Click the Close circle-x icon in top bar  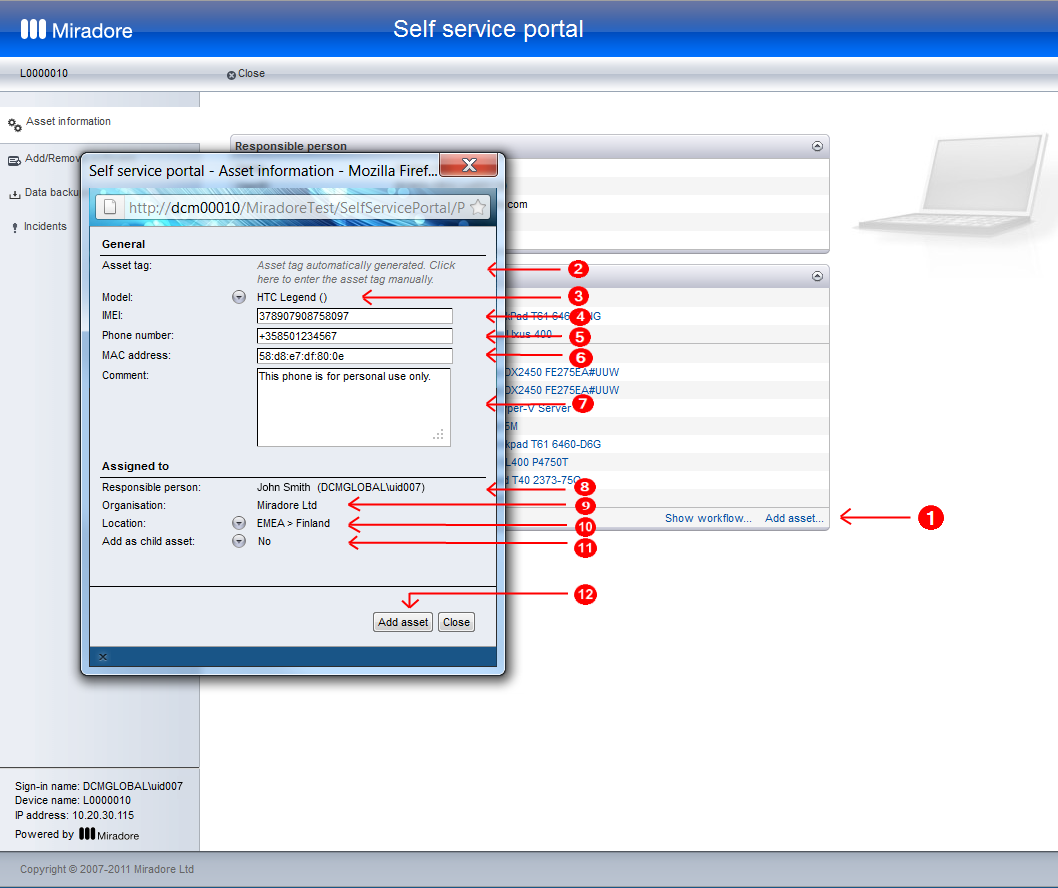tap(231, 75)
